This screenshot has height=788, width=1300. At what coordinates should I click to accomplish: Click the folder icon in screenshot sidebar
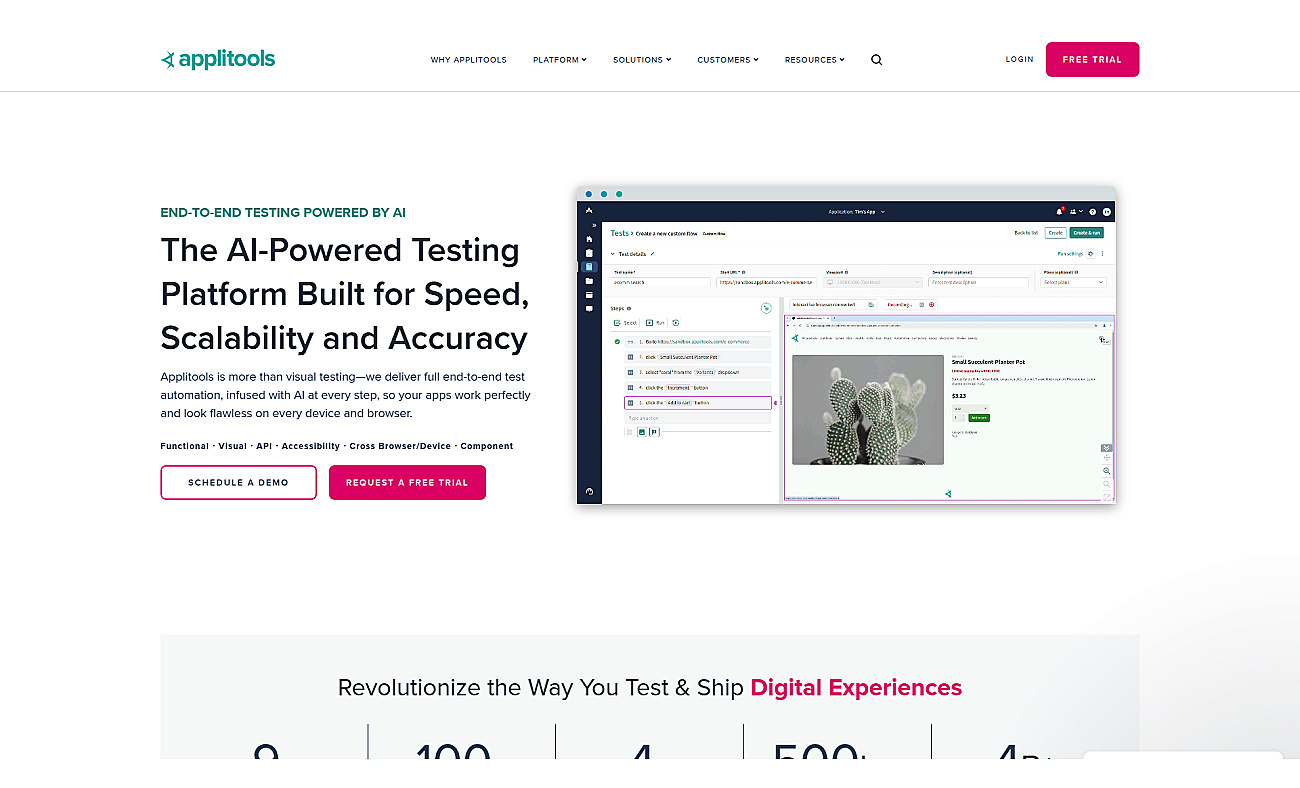pyautogui.click(x=589, y=281)
